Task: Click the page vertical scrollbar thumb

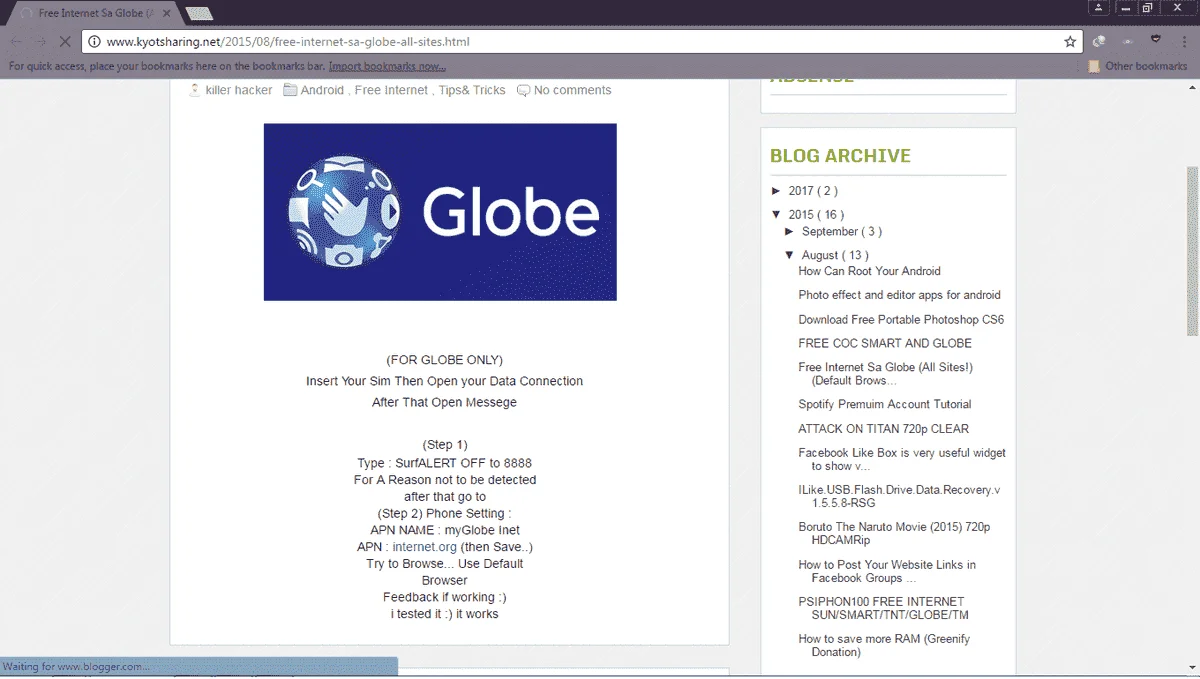Action: pos(1192,250)
